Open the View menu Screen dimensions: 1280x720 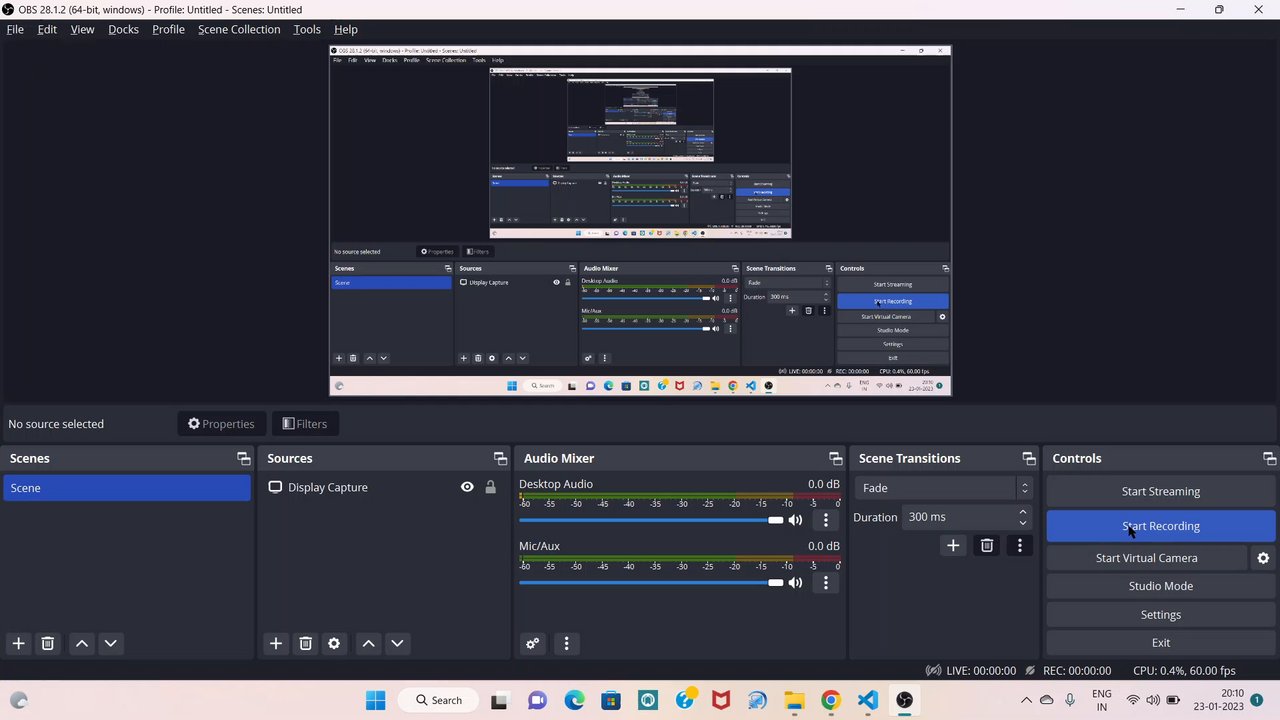(x=82, y=29)
